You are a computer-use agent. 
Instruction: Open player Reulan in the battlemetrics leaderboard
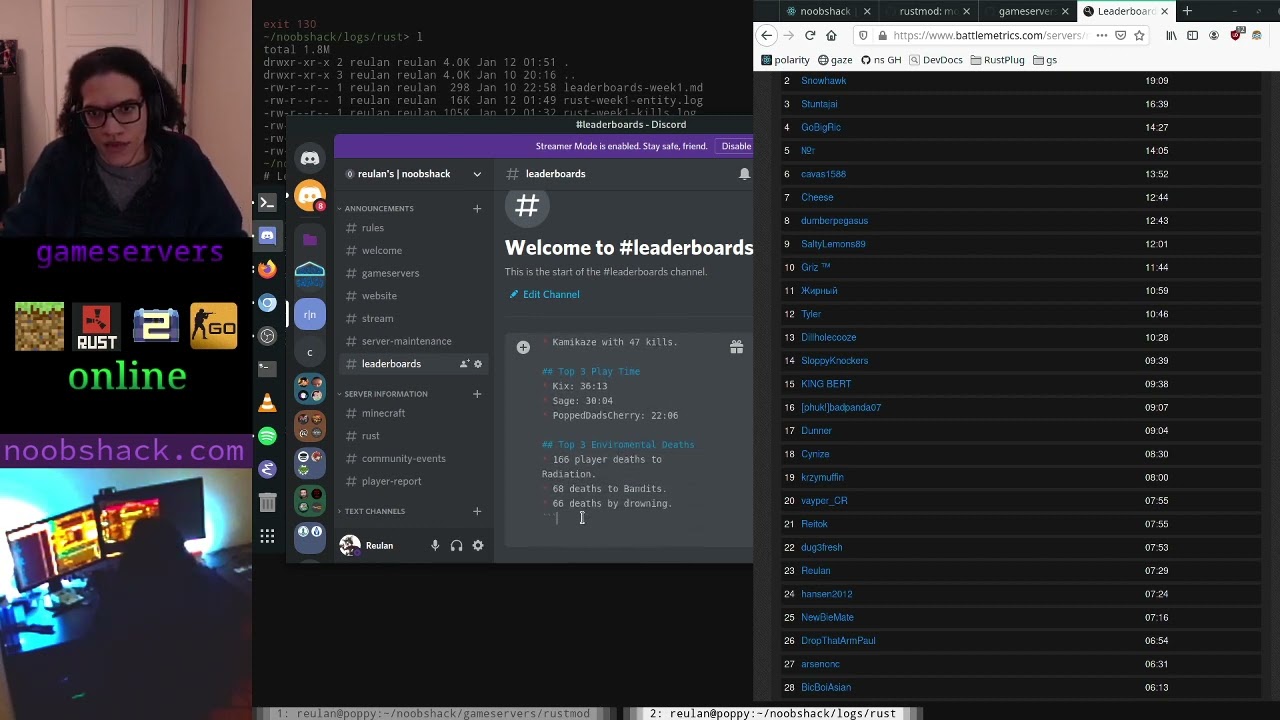tap(816, 571)
